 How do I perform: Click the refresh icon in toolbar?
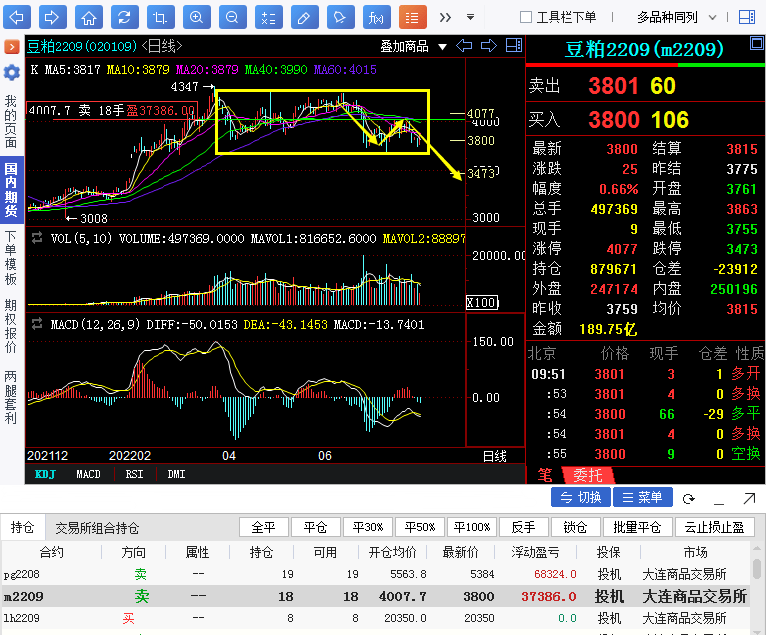click(124, 17)
